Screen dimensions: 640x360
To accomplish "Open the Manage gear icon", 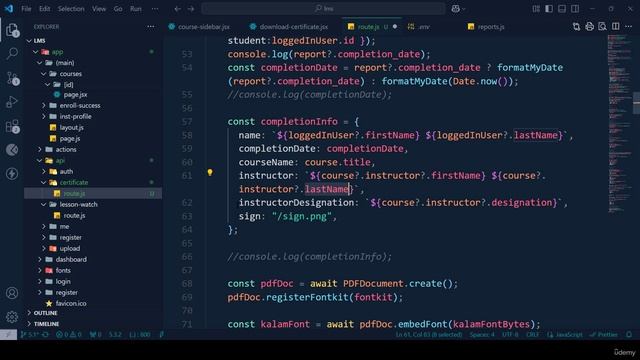I will pos(12,316).
